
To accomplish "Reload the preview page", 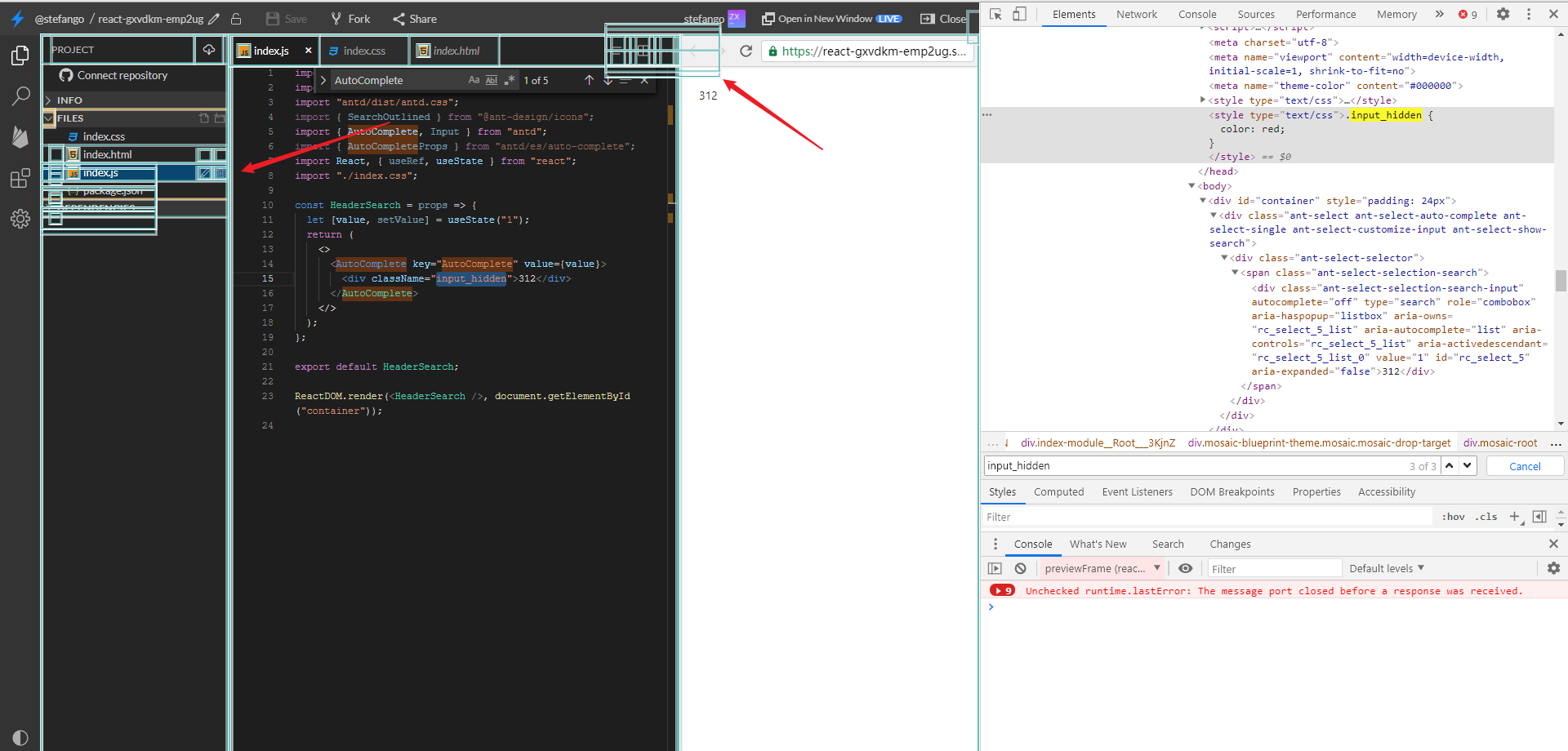I will [x=746, y=51].
